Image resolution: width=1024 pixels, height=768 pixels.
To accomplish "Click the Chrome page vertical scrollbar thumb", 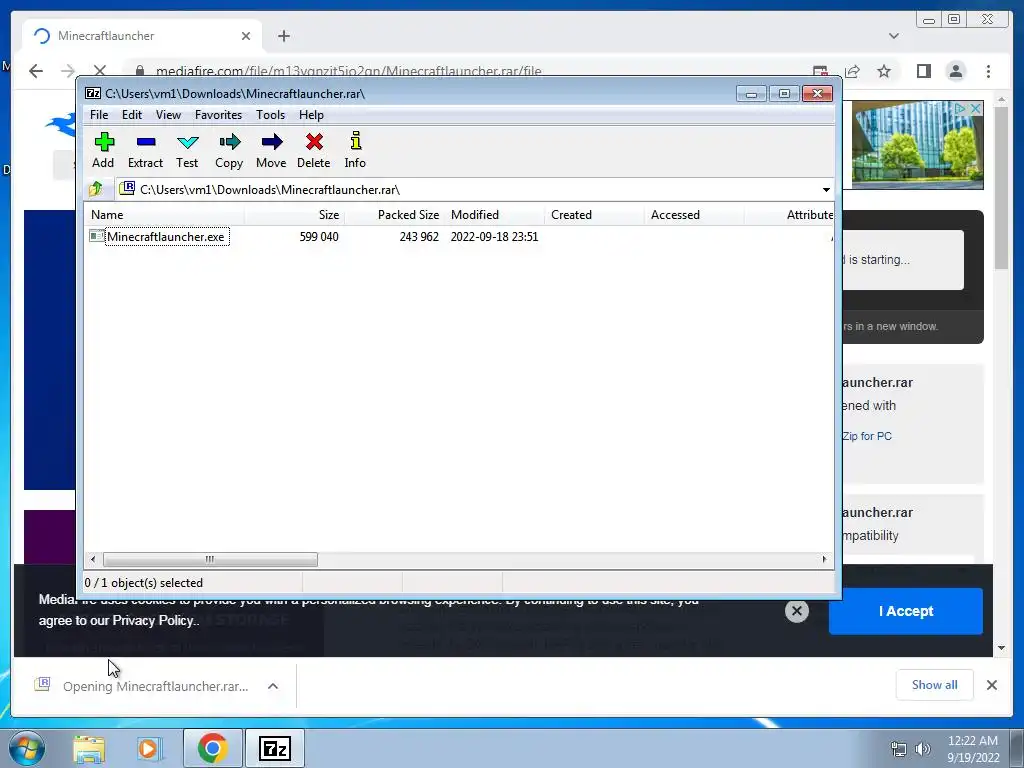I will (1001, 187).
